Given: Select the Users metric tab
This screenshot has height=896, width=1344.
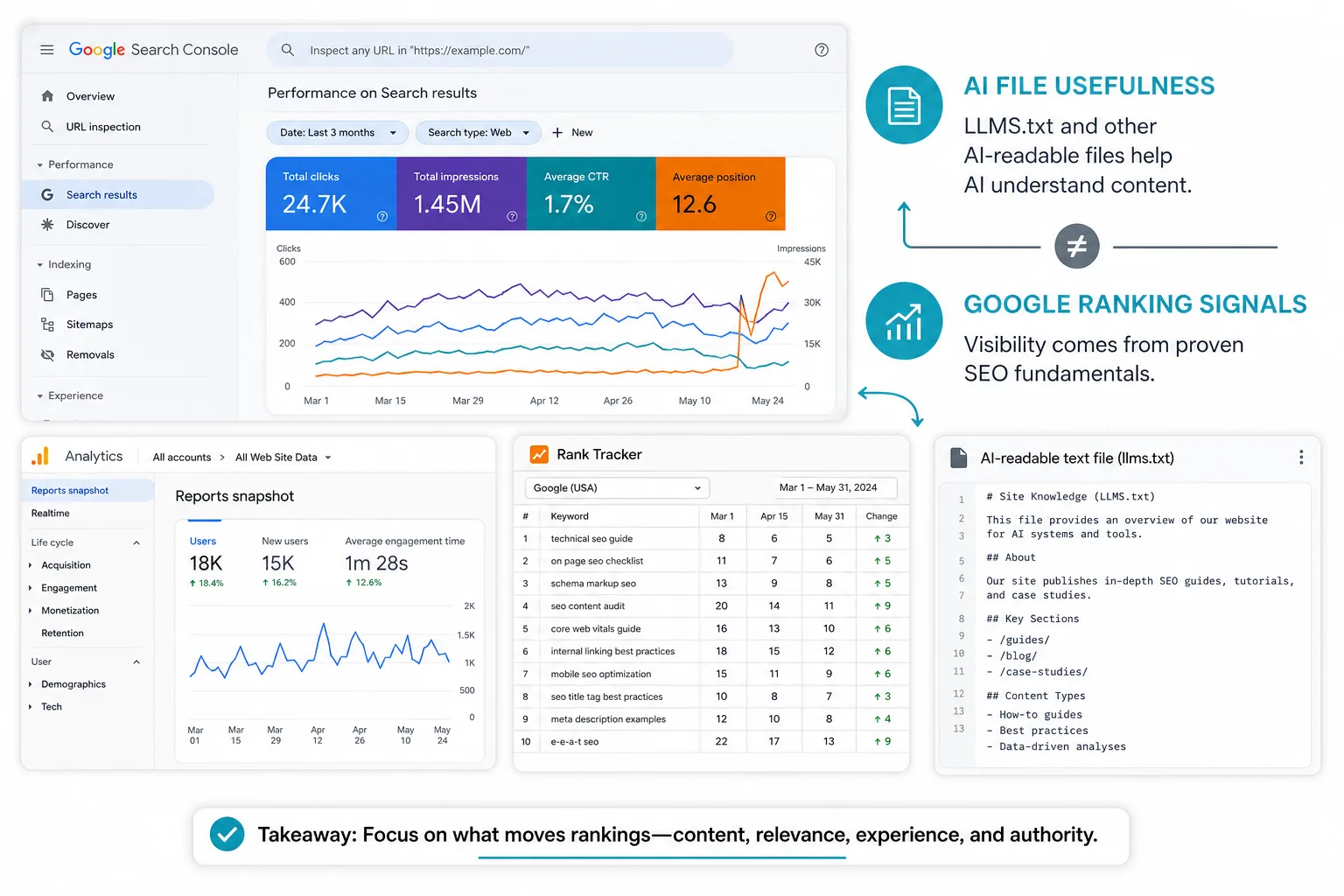Looking at the screenshot, I should [x=206, y=563].
